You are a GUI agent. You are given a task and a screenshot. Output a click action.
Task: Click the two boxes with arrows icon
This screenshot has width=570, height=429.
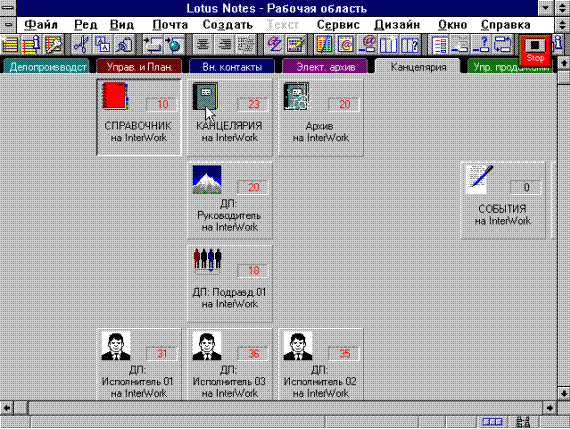(503, 45)
